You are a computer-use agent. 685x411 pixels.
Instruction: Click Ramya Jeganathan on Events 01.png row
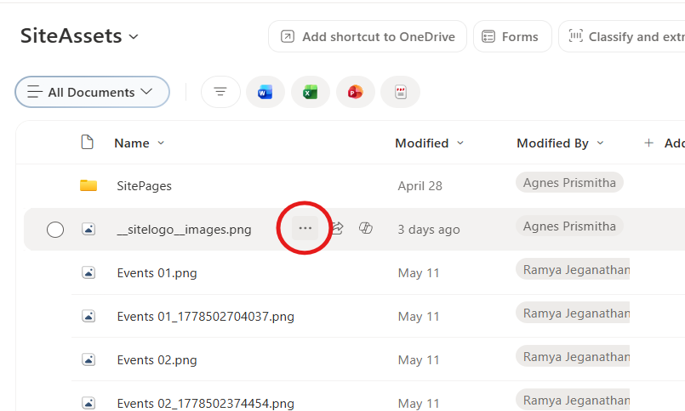click(573, 269)
